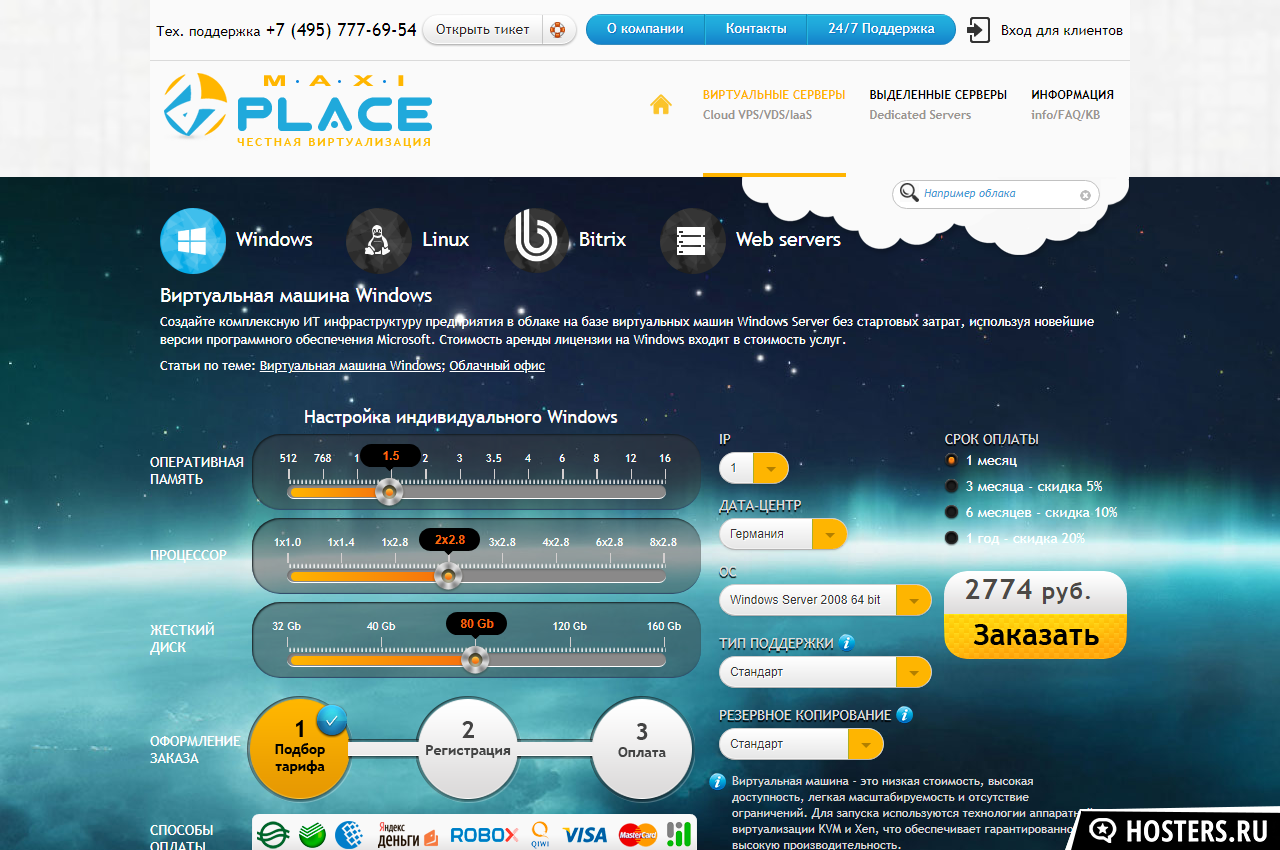Click Вход для клиентов link
The image size is (1280, 850).
(1061, 31)
